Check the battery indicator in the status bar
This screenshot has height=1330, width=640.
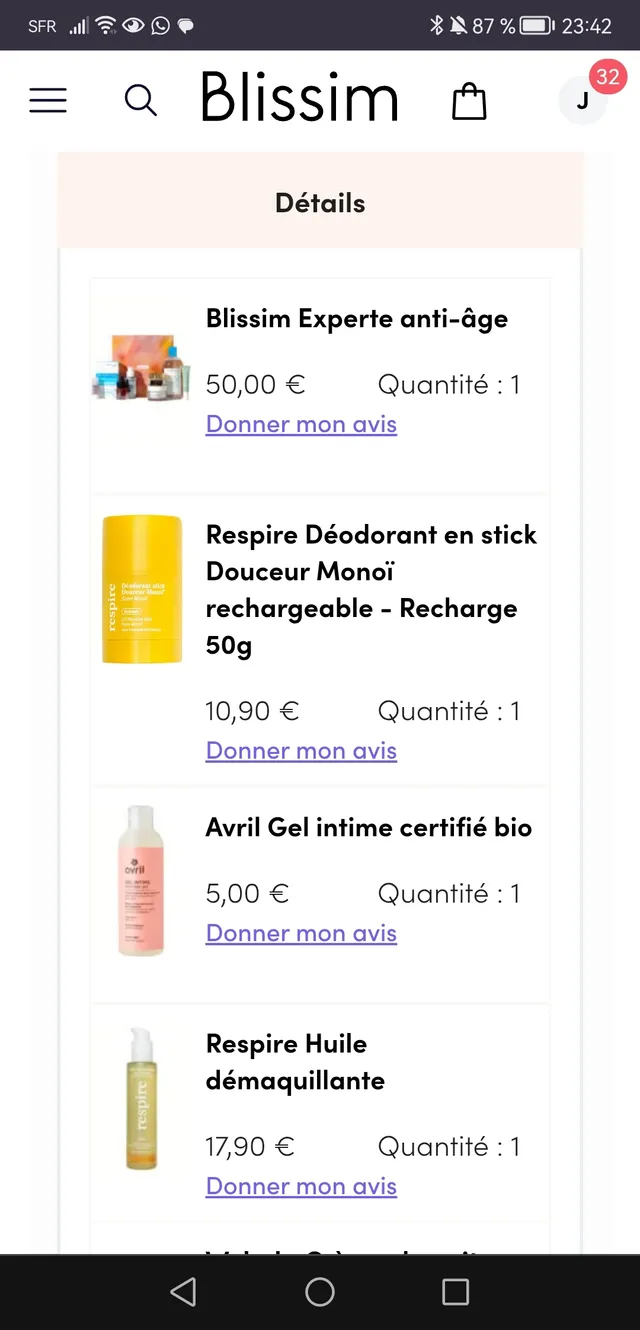coord(536,25)
